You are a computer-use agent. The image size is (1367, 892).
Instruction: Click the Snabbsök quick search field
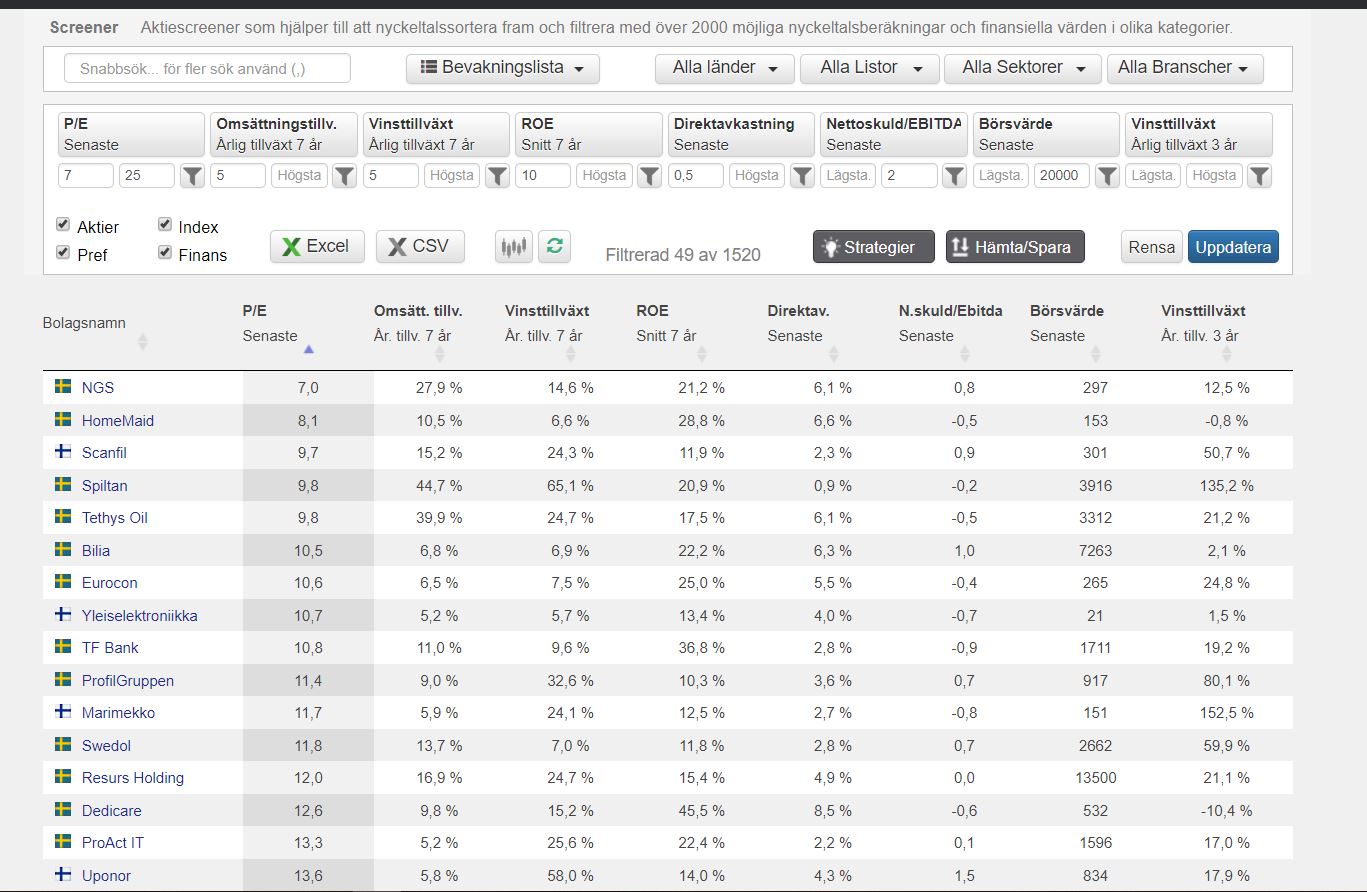[208, 69]
